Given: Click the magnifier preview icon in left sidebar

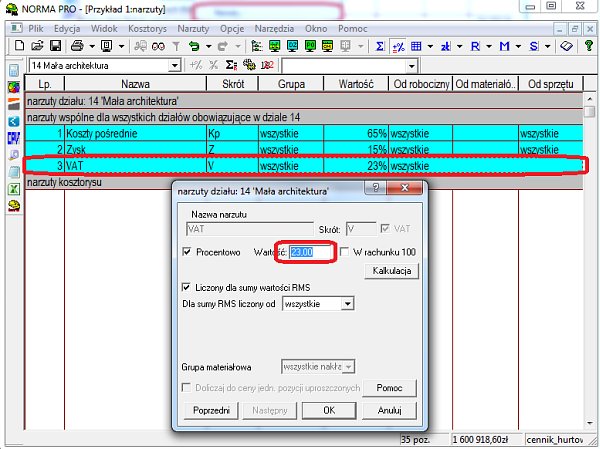Looking at the screenshot, I should (15, 155).
